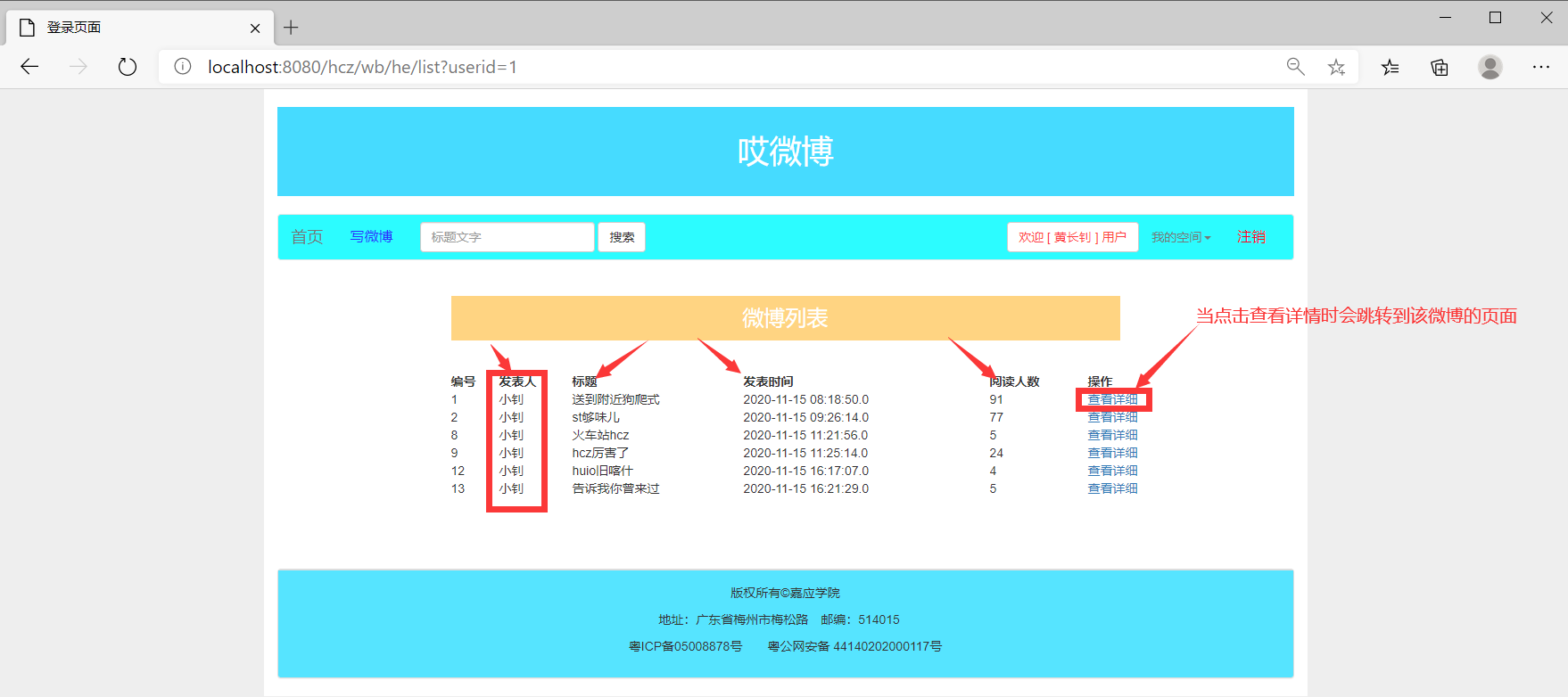Click read count 77
The width and height of the screenshot is (1568, 697).
pos(996,417)
